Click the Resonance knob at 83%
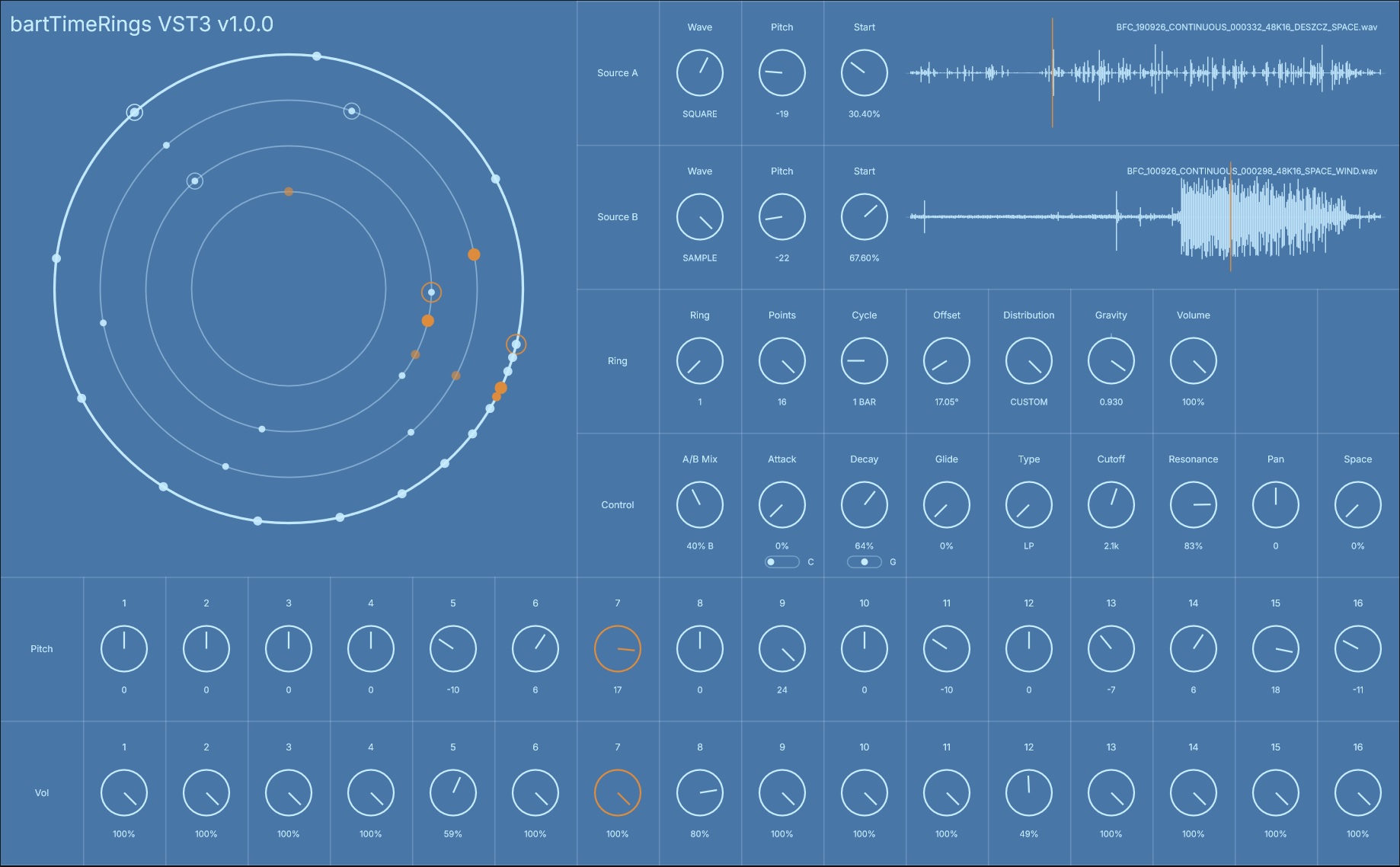 pos(1193,505)
